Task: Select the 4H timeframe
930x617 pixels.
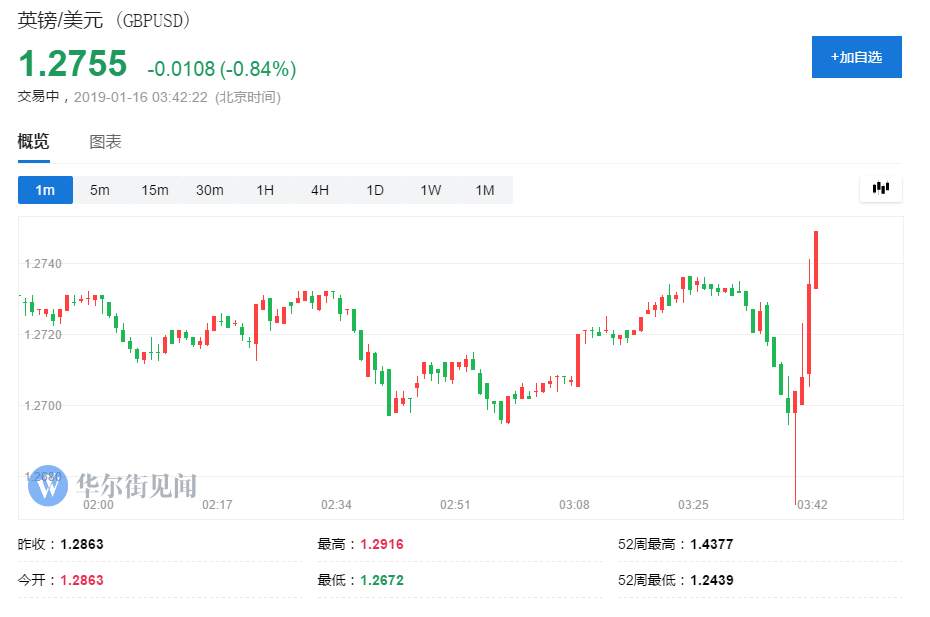Action: [320, 190]
